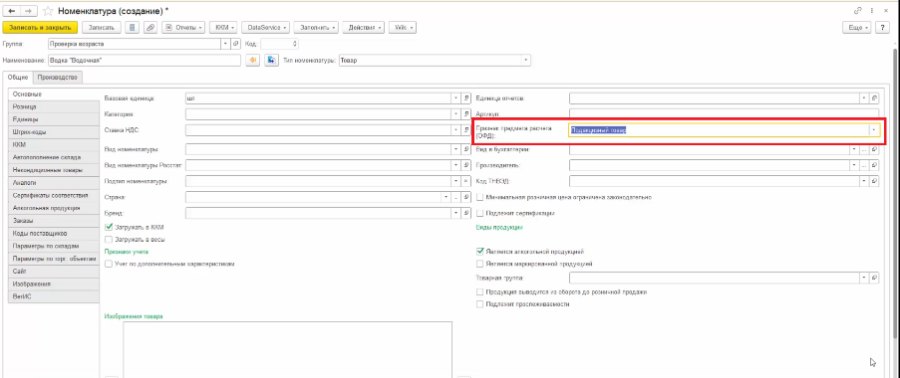Expand Признак предмета расчета dropdown arrow

click(873, 130)
